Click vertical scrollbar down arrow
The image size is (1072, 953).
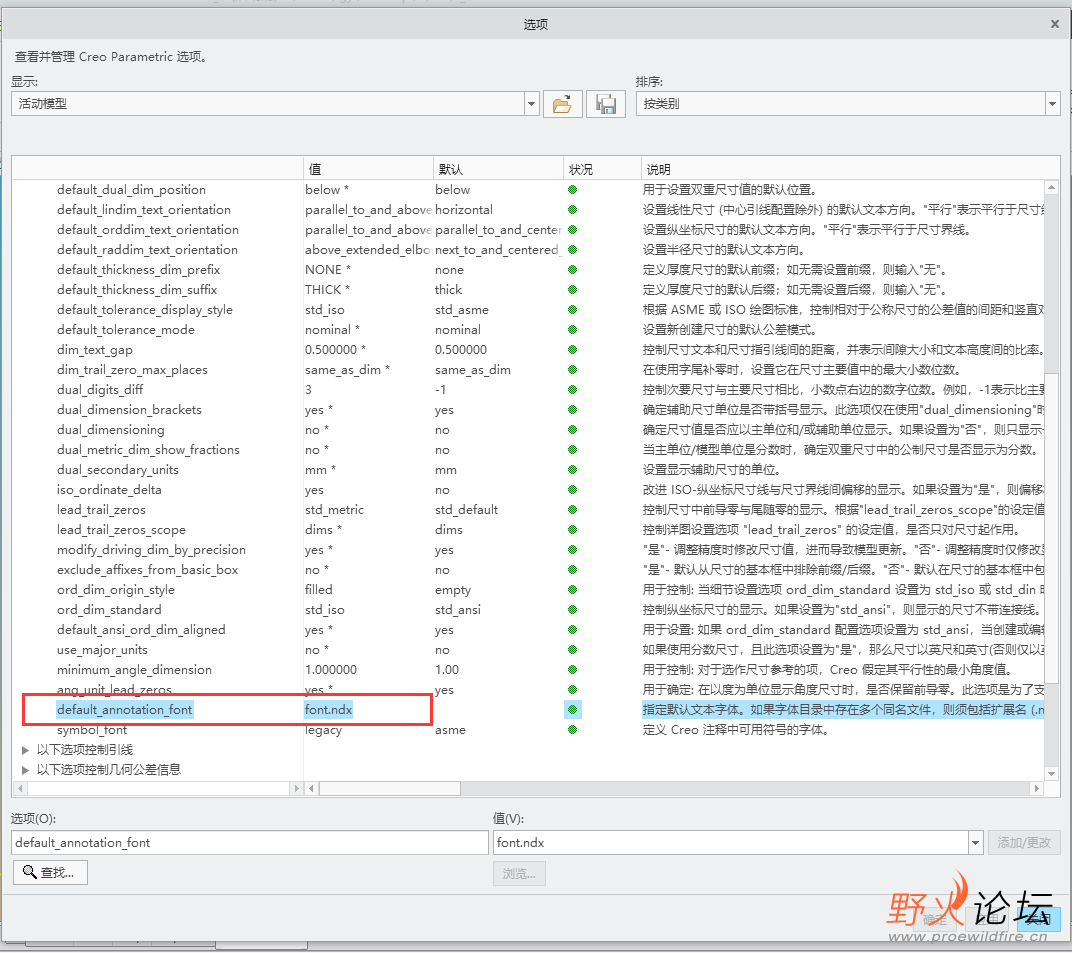[1051, 773]
